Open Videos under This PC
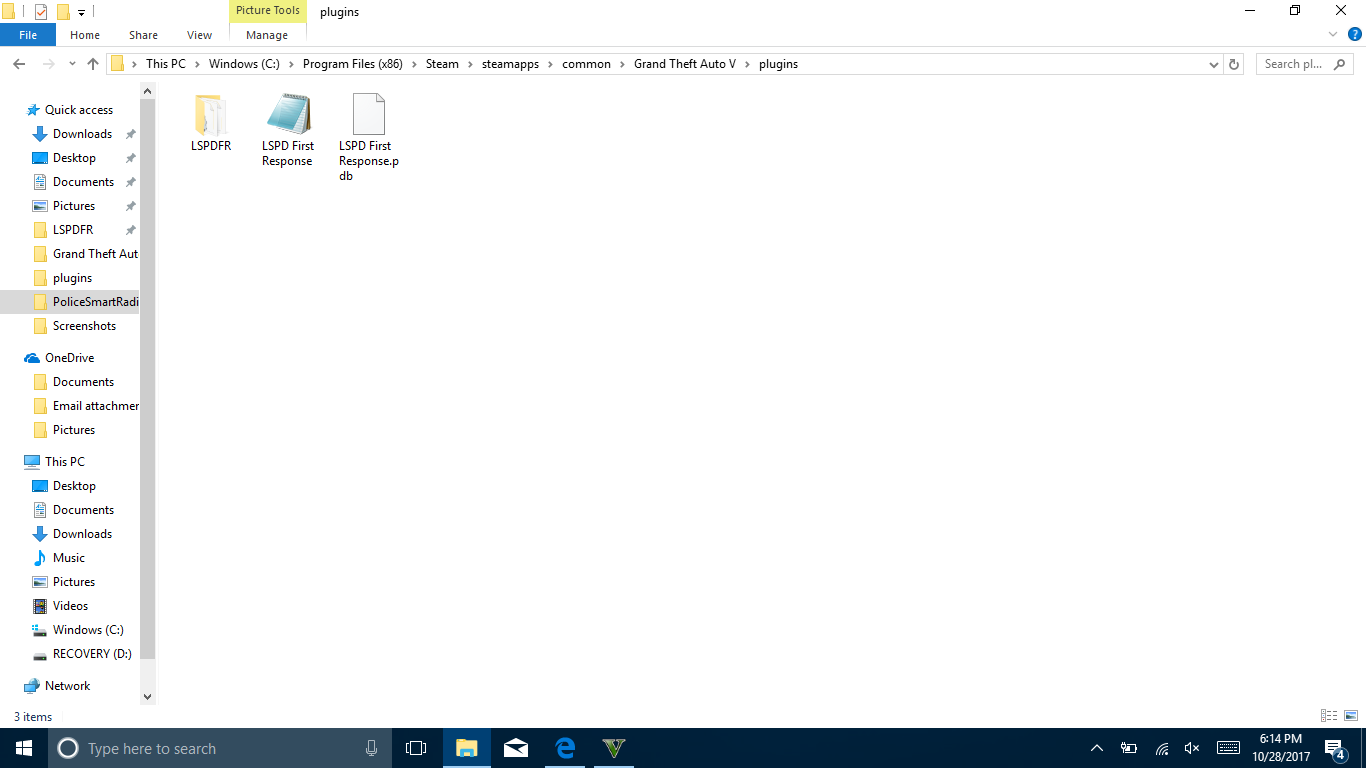The image size is (1366, 768). tap(70, 606)
